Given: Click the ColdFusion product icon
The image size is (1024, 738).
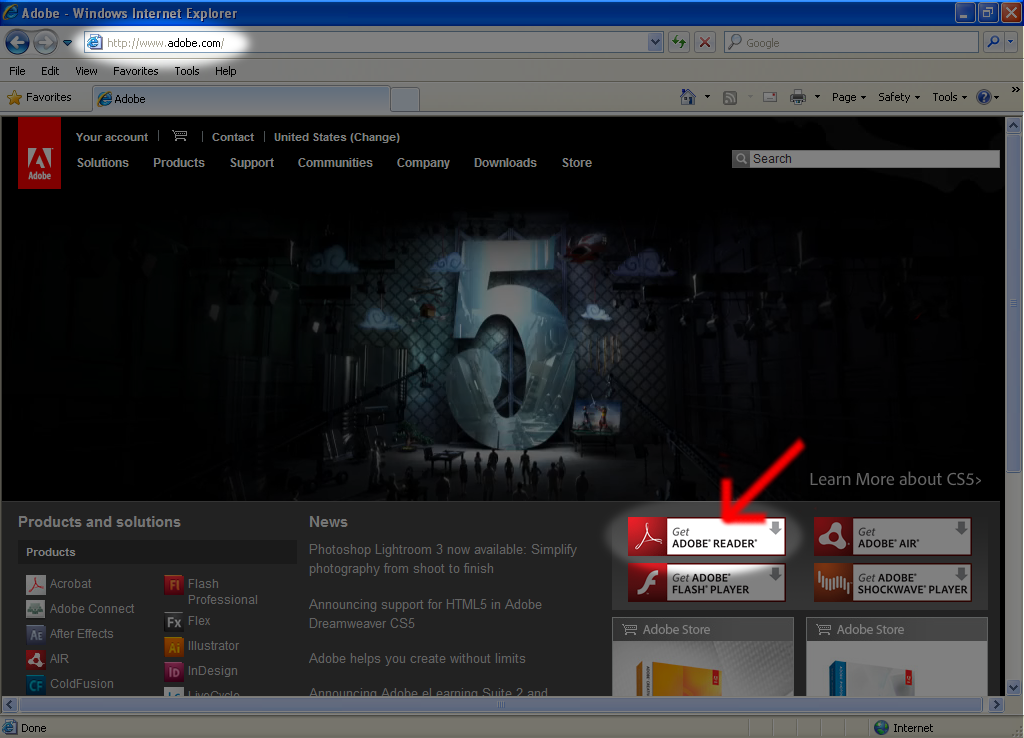Looking at the screenshot, I should (36, 684).
